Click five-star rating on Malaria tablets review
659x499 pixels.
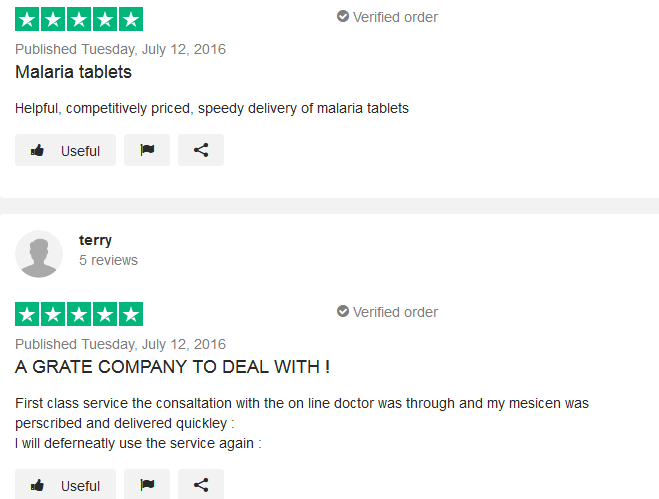click(79, 19)
